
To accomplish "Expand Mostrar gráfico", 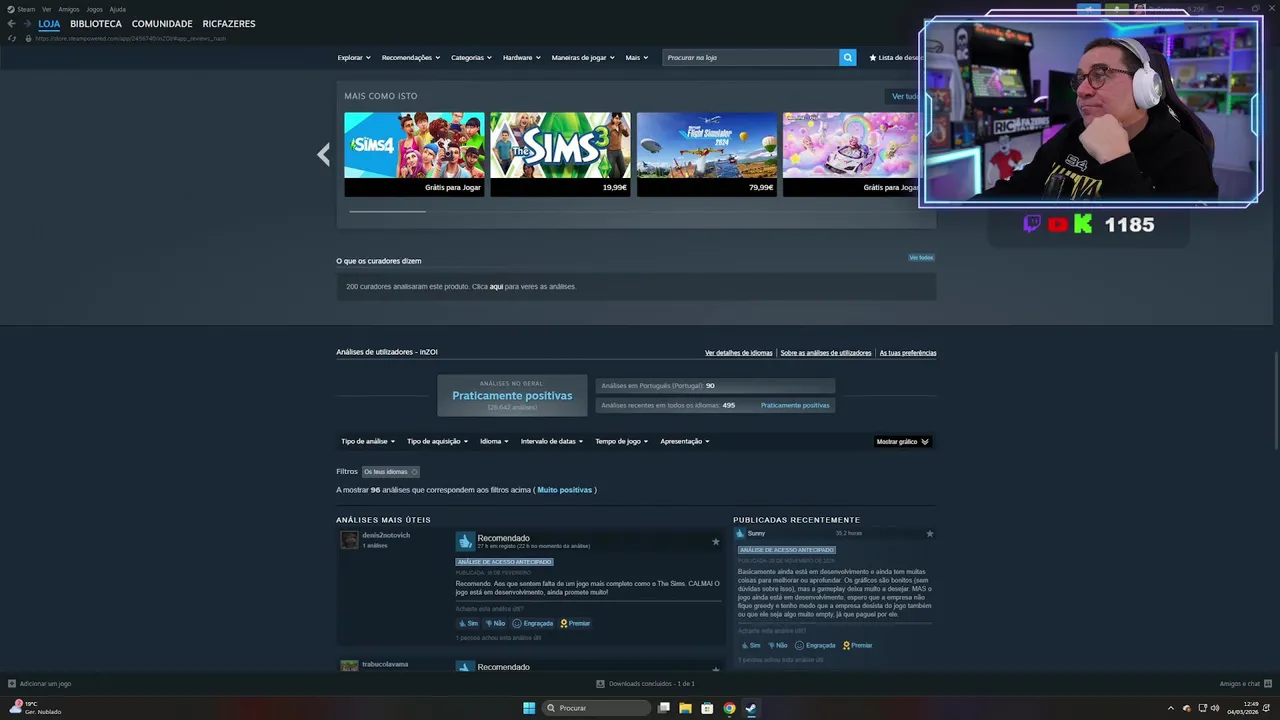I will pyautogui.click(x=902, y=441).
